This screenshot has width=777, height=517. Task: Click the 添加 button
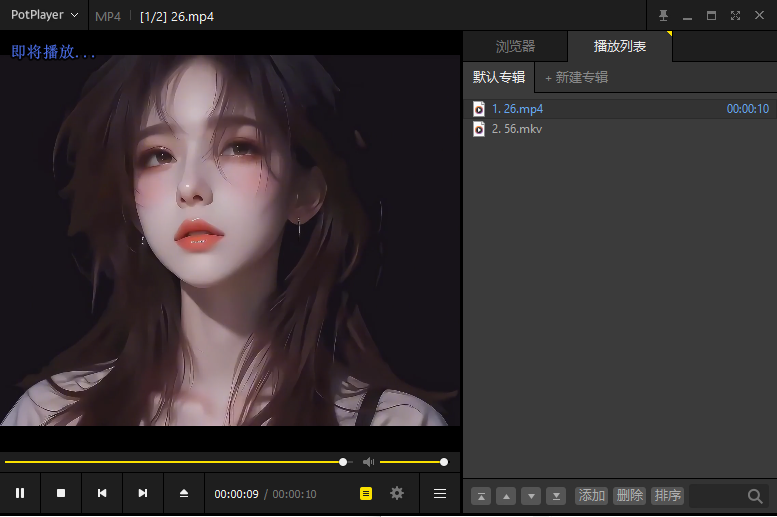tap(592, 496)
